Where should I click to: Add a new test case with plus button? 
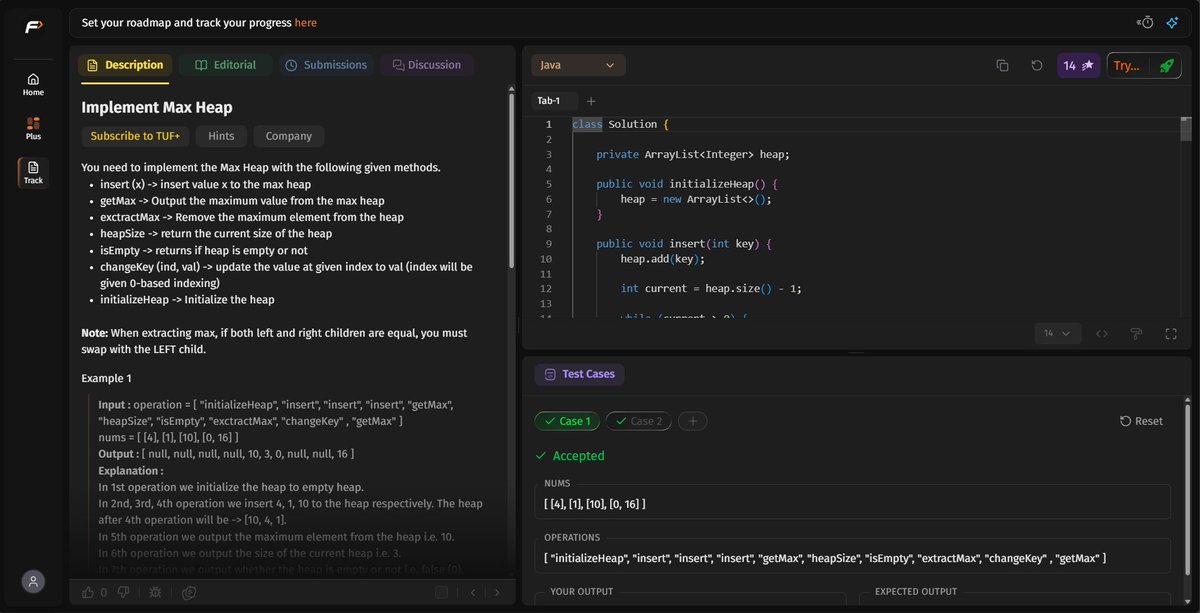(x=693, y=421)
